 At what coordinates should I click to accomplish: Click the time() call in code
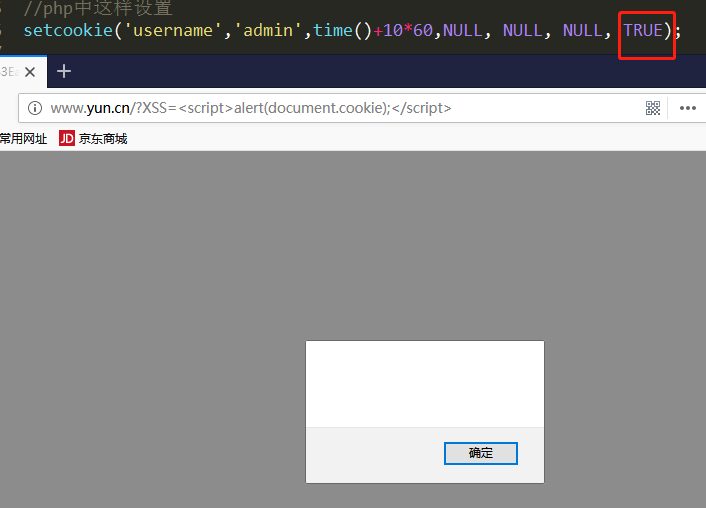(x=342, y=31)
